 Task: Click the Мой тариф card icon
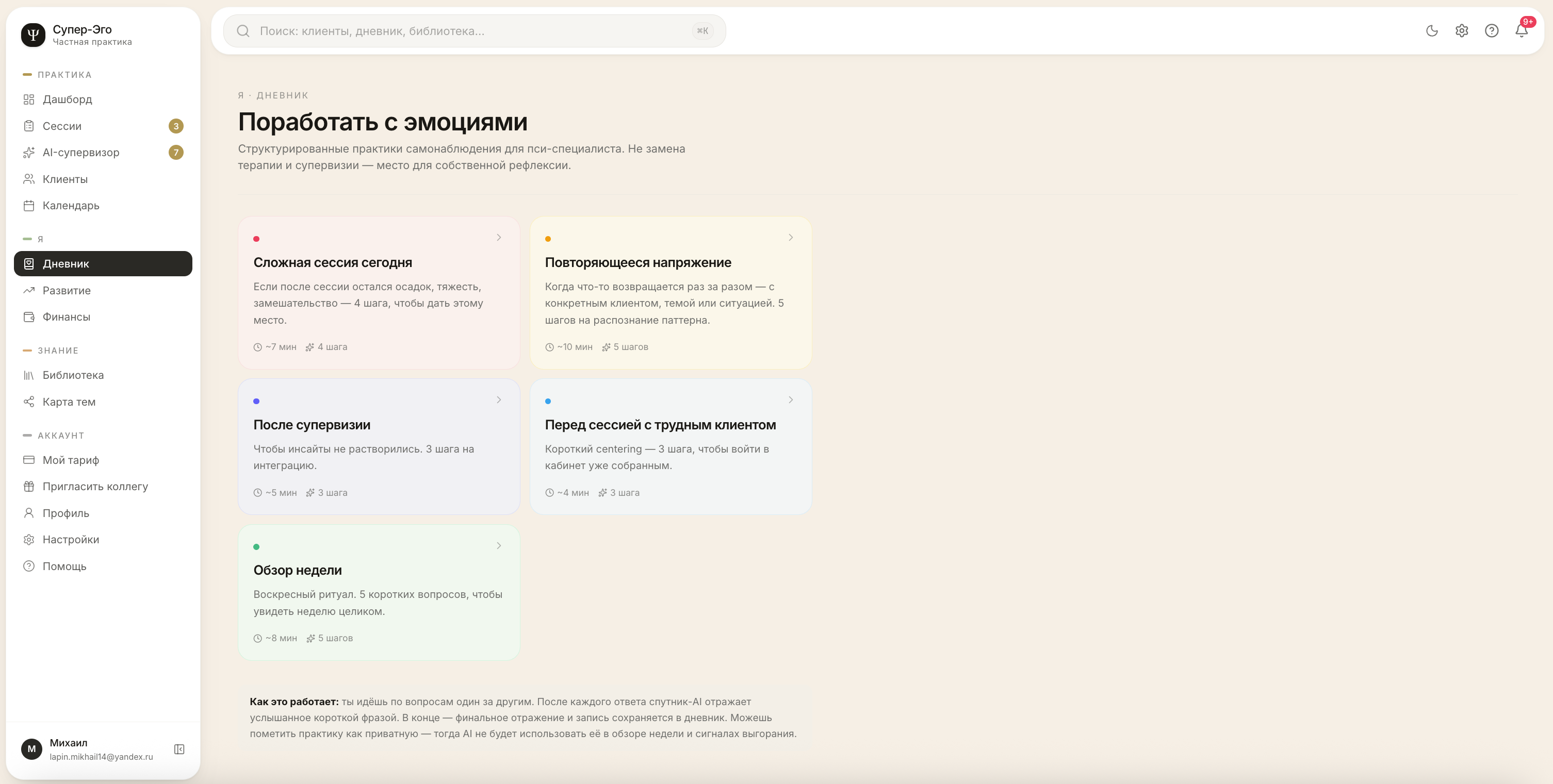click(x=28, y=460)
